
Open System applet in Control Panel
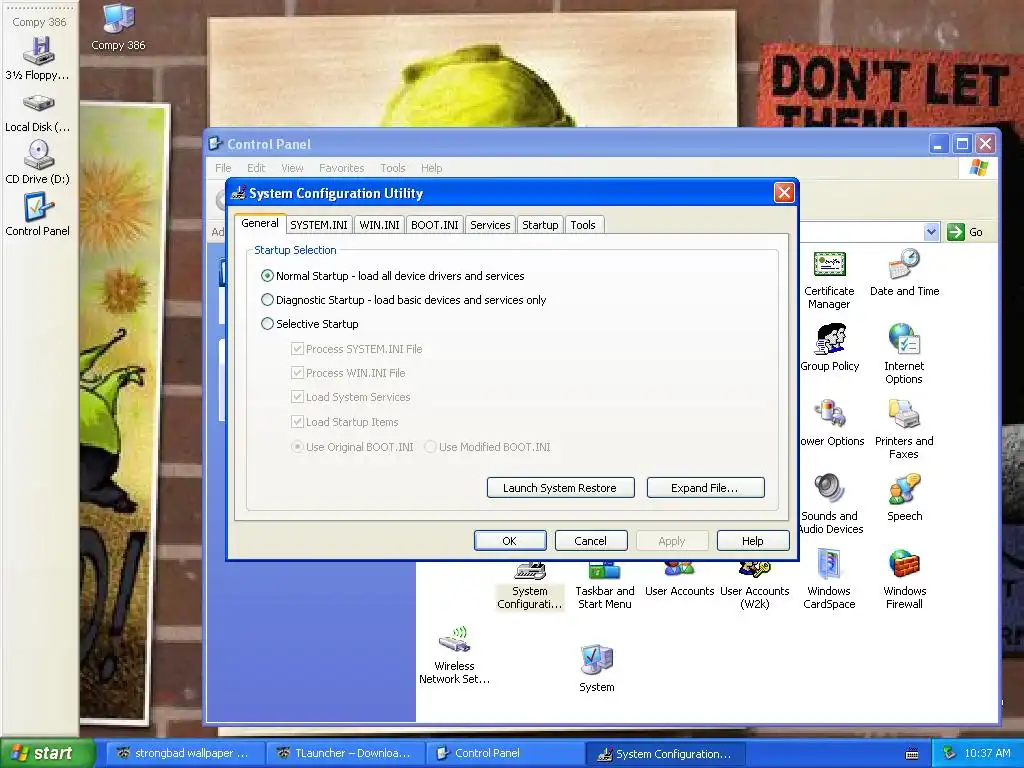pyautogui.click(x=597, y=668)
